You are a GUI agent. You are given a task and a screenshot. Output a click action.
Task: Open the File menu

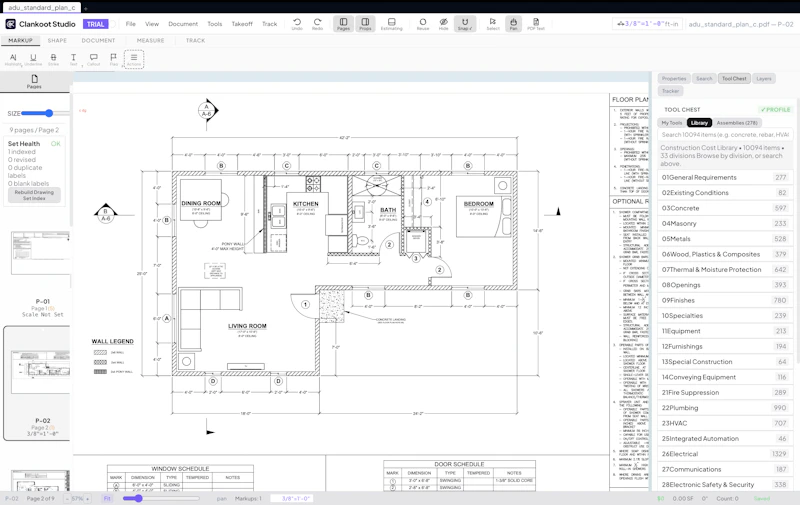(131, 24)
